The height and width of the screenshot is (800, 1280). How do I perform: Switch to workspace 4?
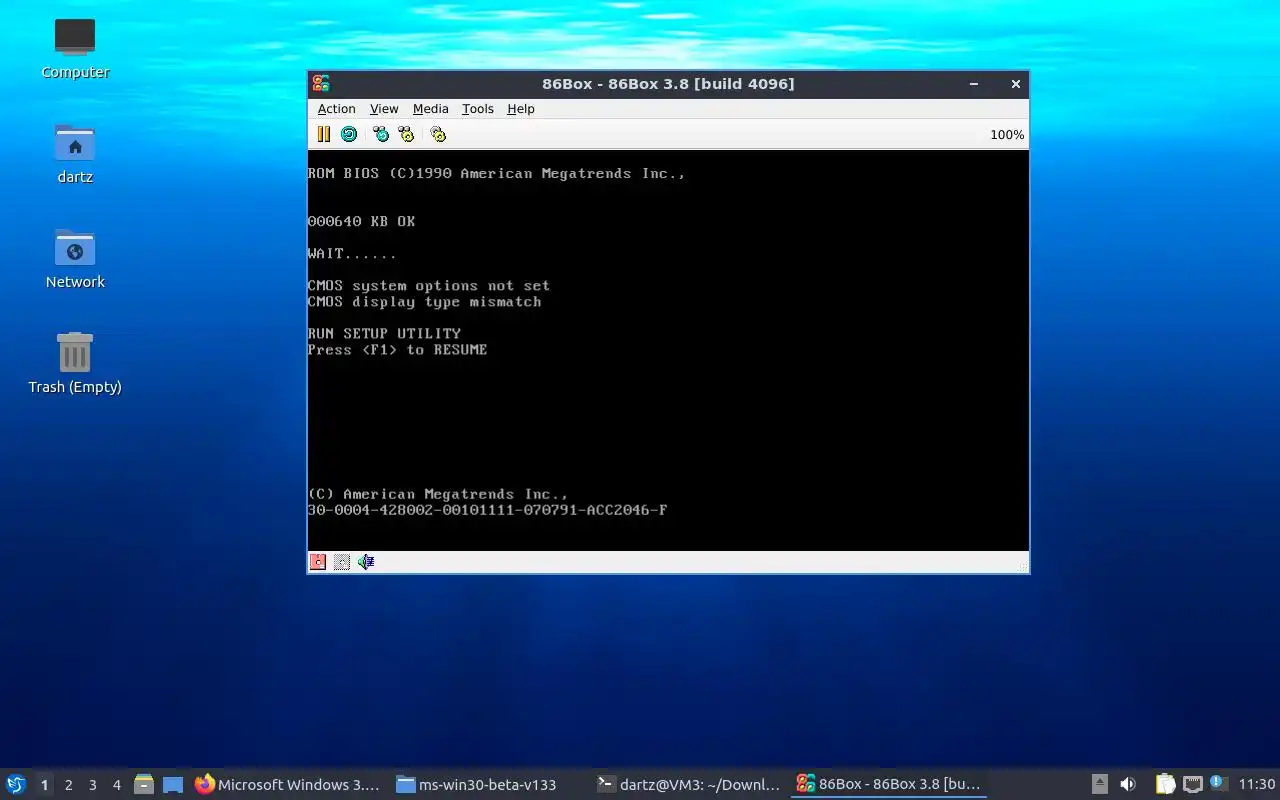[116, 785]
